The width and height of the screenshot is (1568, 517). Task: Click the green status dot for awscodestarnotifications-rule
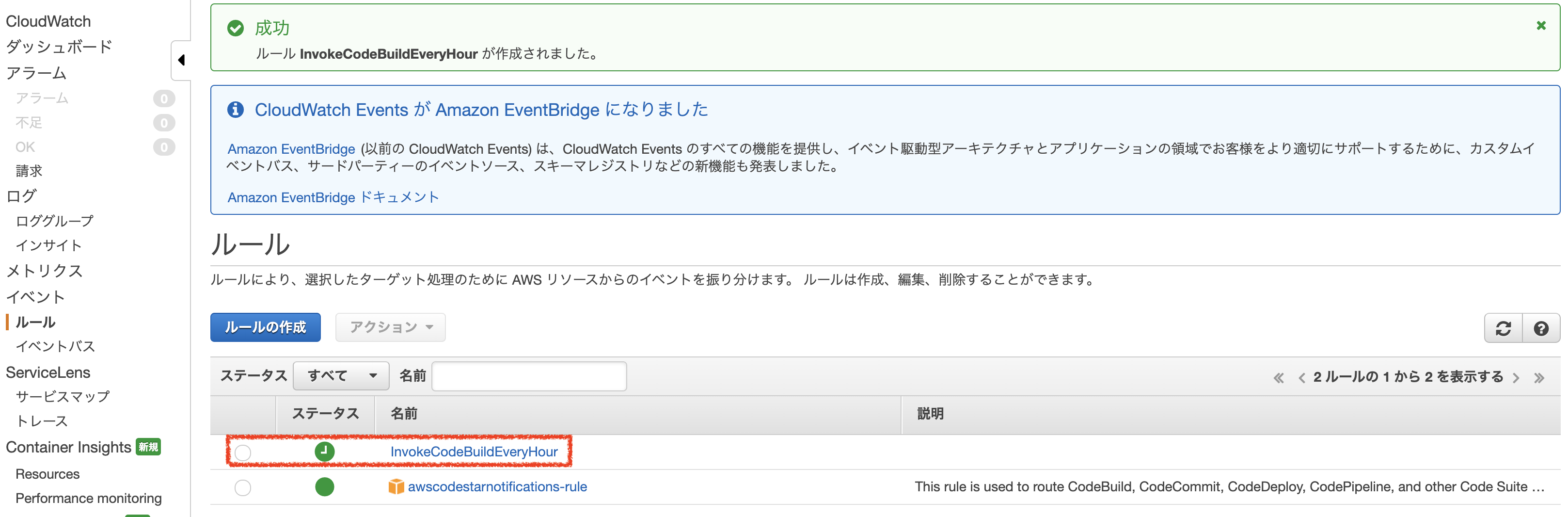click(324, 487)
